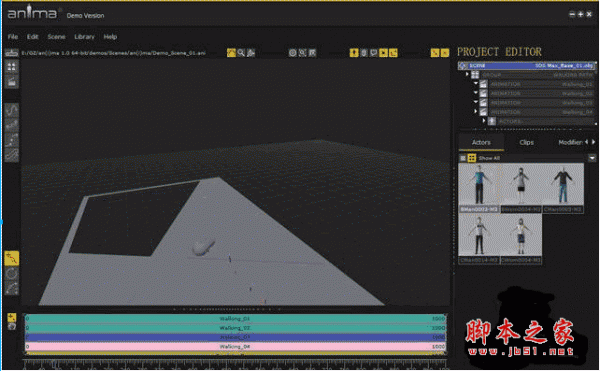This screenshot has width=600, height=371.
Task: Toggle the yellow path edit tool in the left sidebar
Action: click(x=11, y=259)
